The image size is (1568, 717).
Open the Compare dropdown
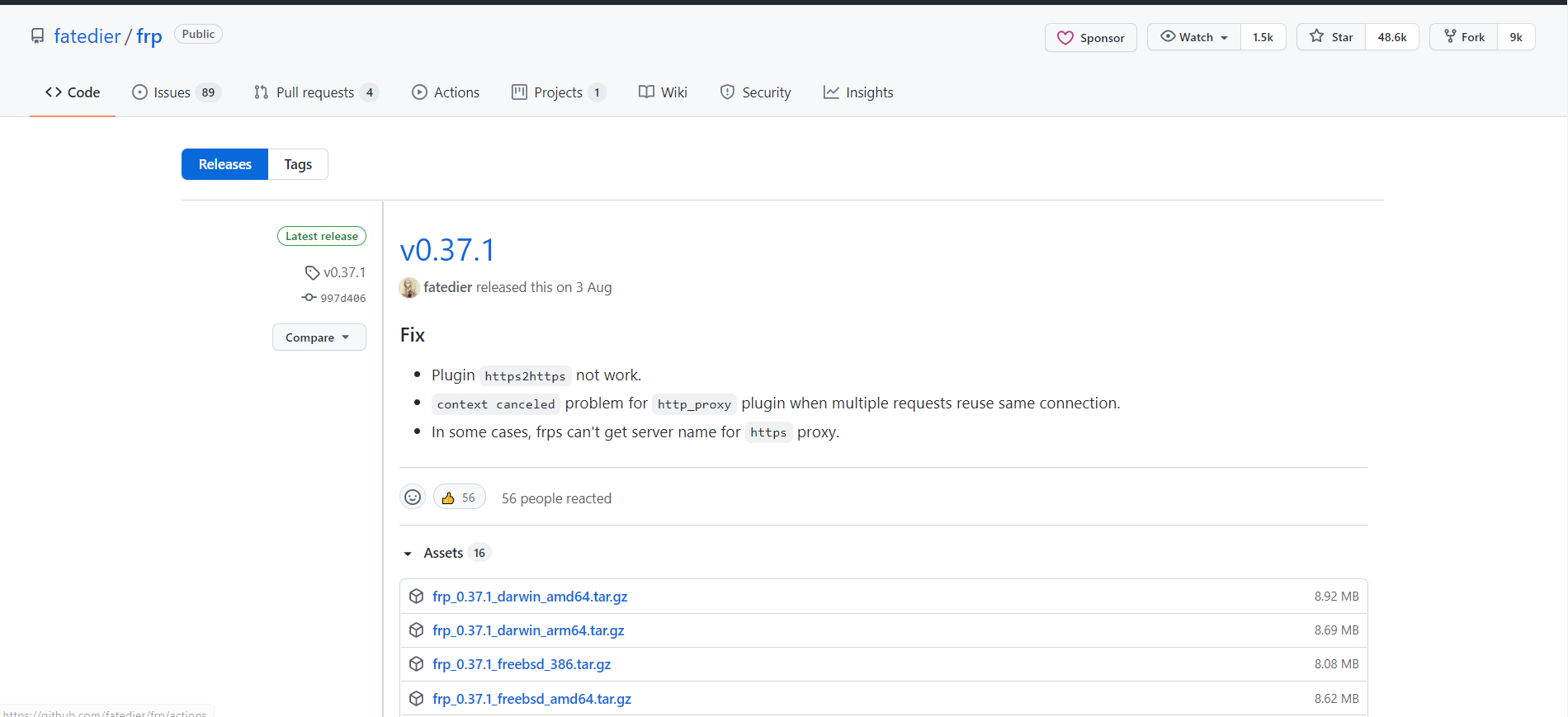319,337
